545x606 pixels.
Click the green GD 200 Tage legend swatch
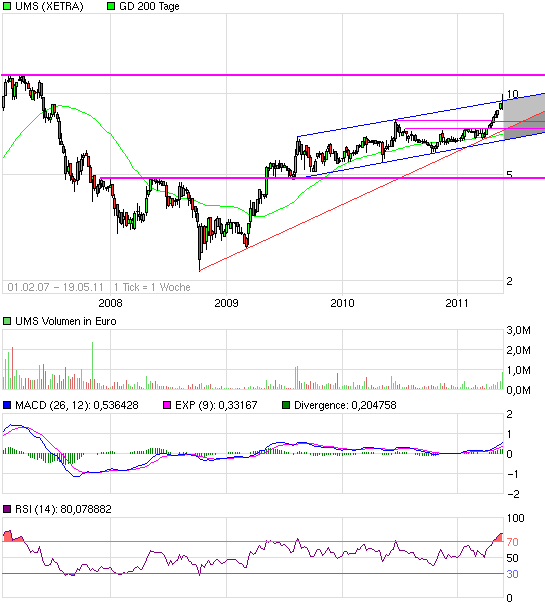[x=111, y=6]
